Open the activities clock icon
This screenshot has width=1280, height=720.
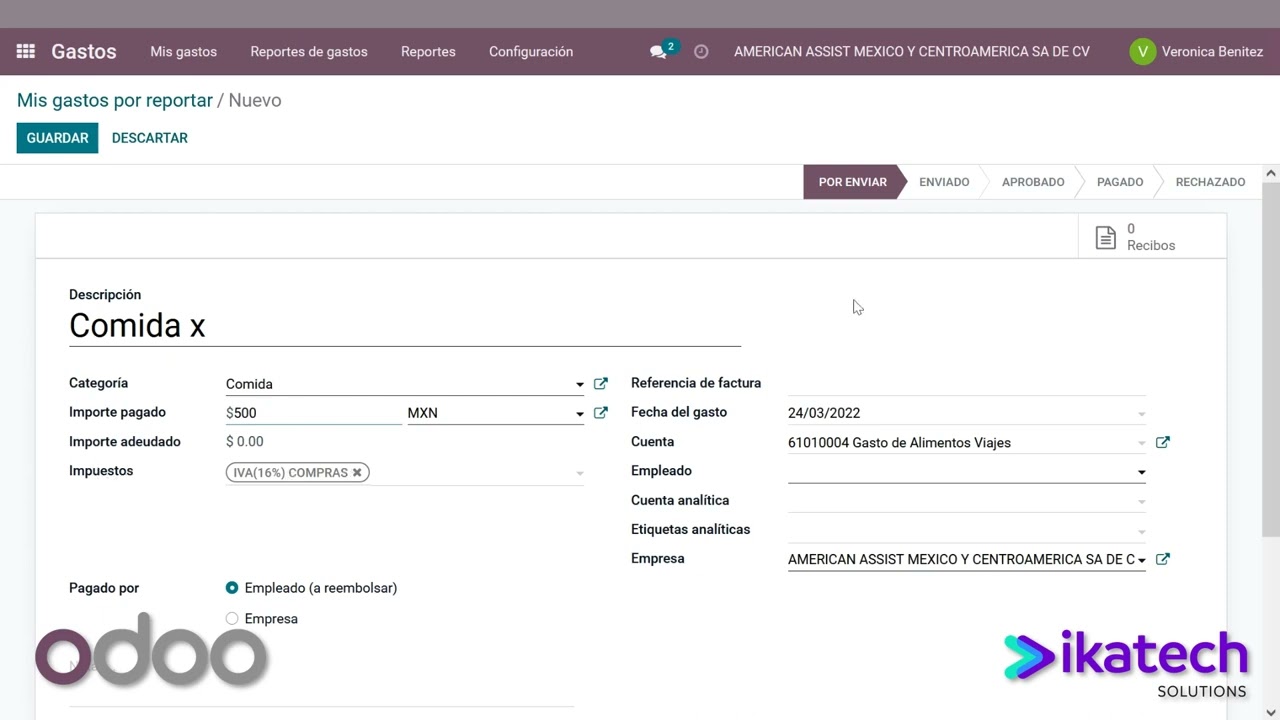[x=701, y=52]
